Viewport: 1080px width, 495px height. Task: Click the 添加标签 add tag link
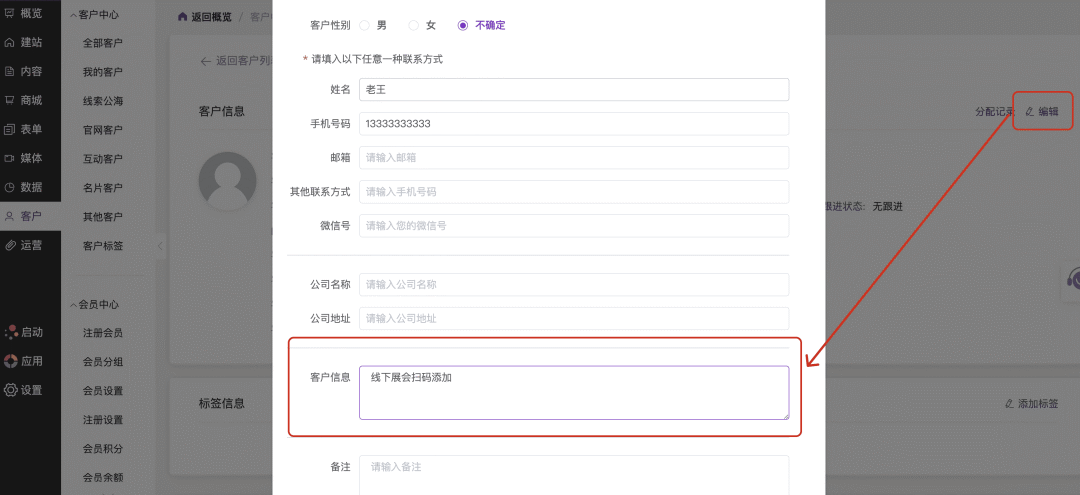tap(1031, 403)
